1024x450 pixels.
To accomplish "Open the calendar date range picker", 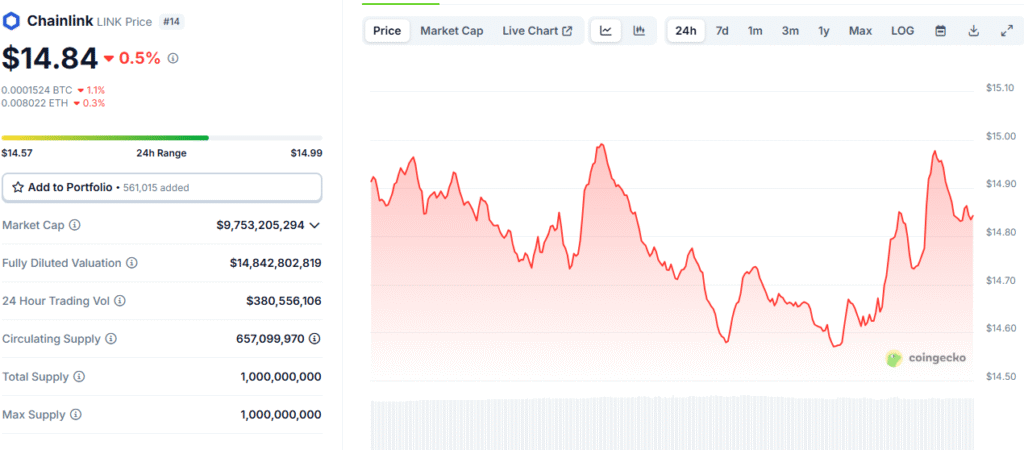I will (940, 31).
